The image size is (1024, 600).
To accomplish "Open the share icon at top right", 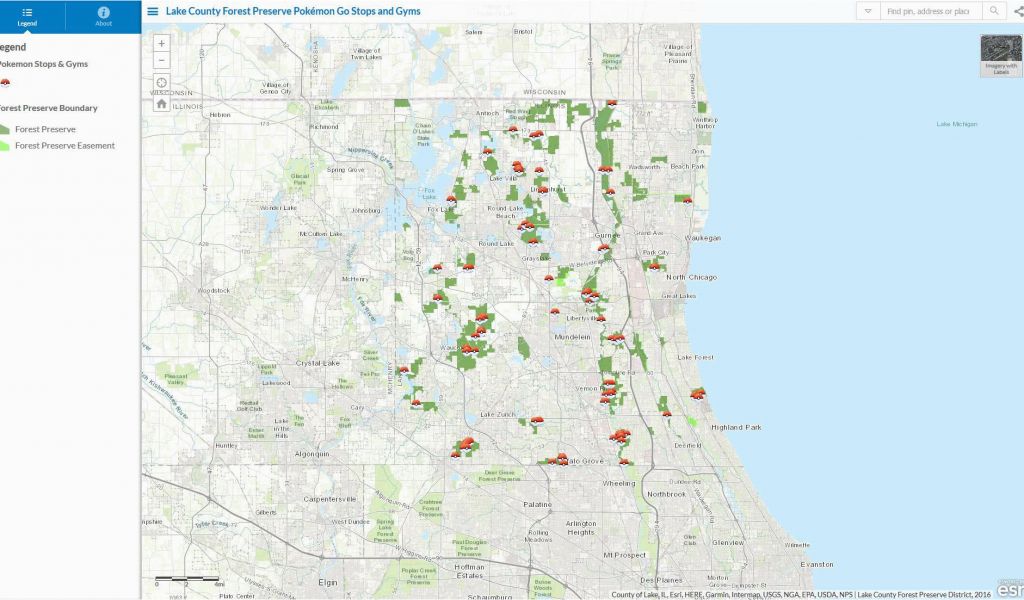I will pyautogui.click(x=1019, y=11).
